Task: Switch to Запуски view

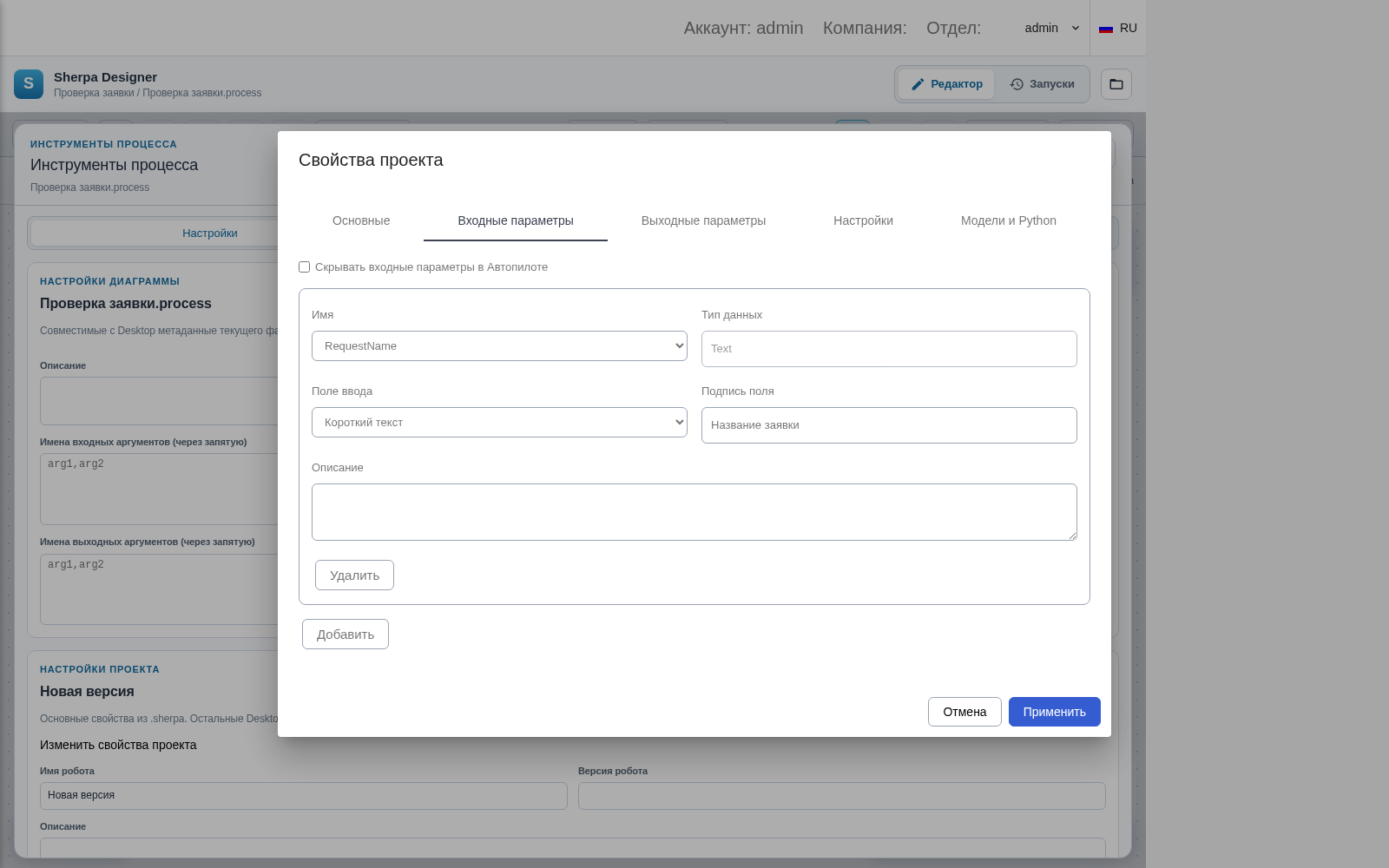Action: tap(1042, 84)
